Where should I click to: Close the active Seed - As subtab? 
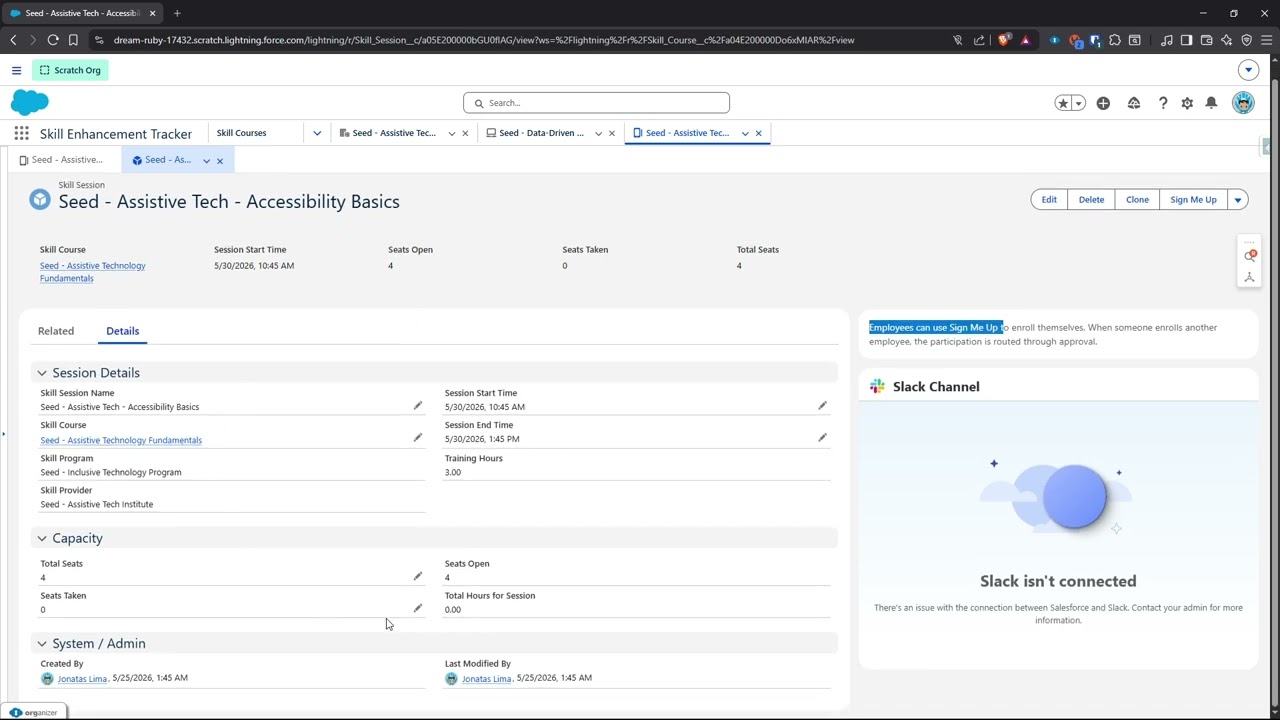pos(220,160)
